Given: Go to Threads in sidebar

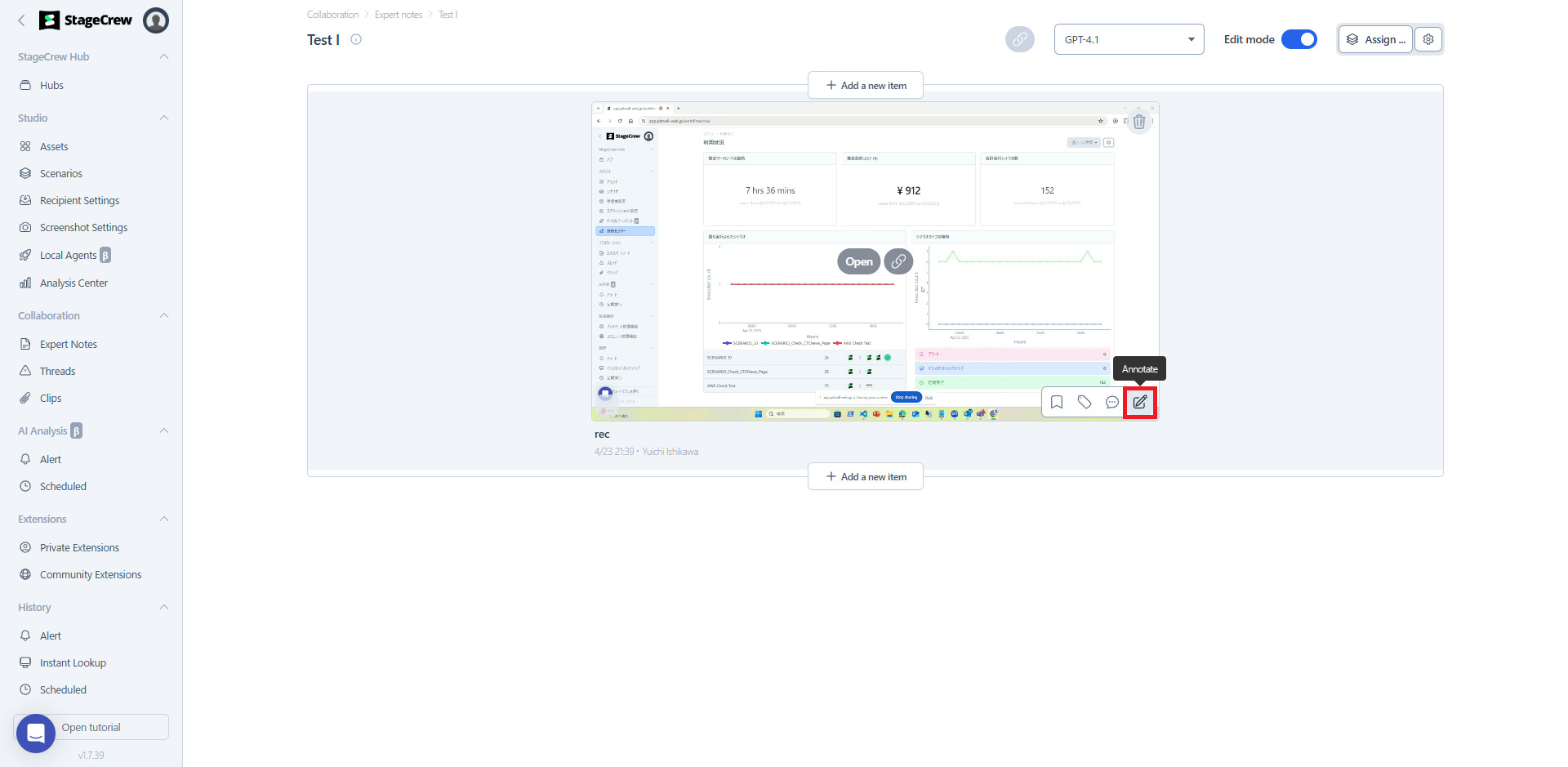Looking at the screenshot, I should (57, 372).
